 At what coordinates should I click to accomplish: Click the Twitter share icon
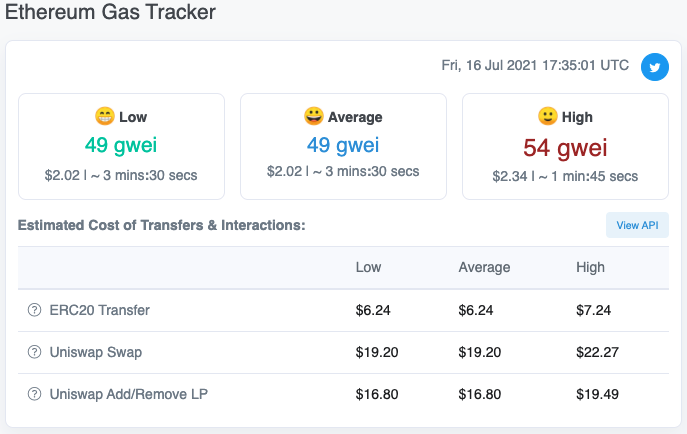click(x=655, y=67)
